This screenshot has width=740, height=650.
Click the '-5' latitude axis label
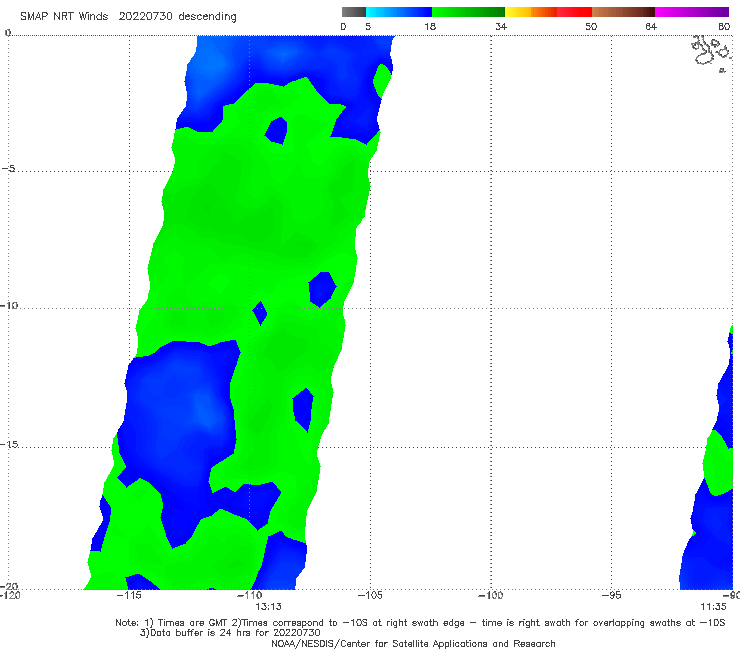[x=8, y=169]
